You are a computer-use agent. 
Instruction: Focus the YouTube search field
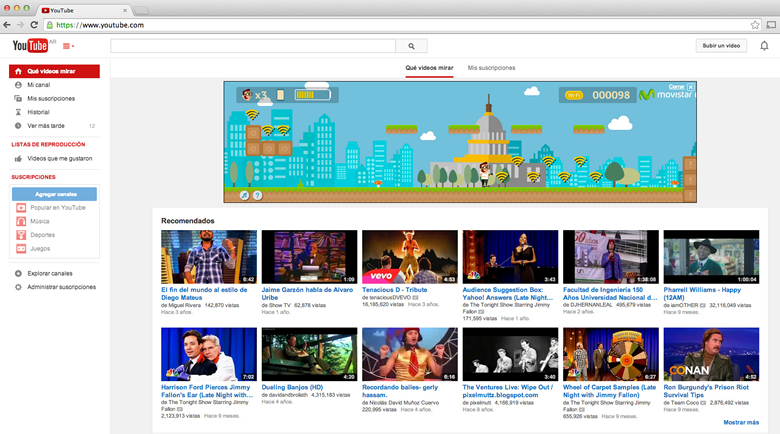(253, 46)
